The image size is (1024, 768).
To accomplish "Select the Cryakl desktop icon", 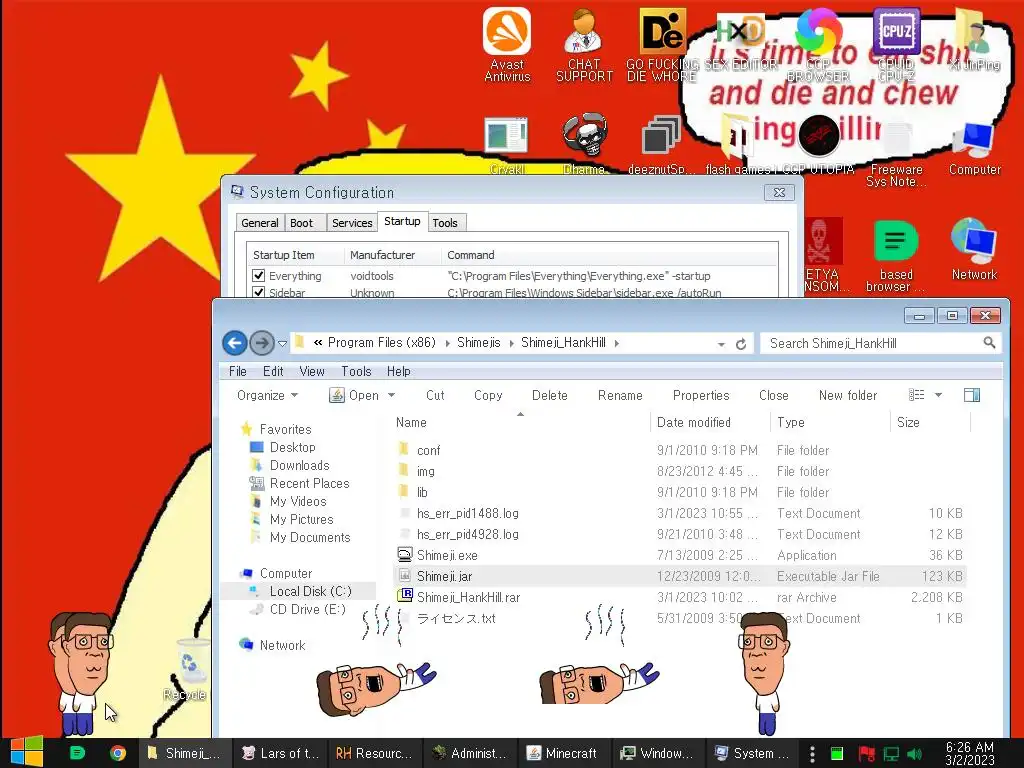I will pyautogui.click(x=507, y=144).
